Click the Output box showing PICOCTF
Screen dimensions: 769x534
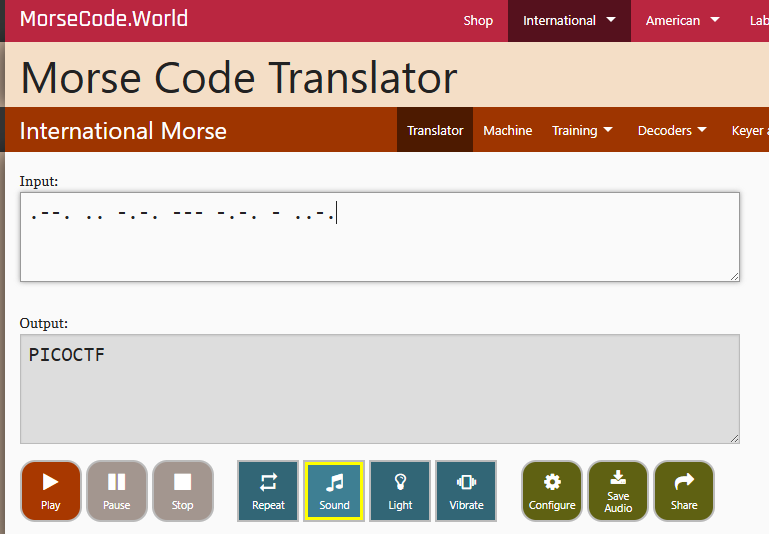point(380,388)
